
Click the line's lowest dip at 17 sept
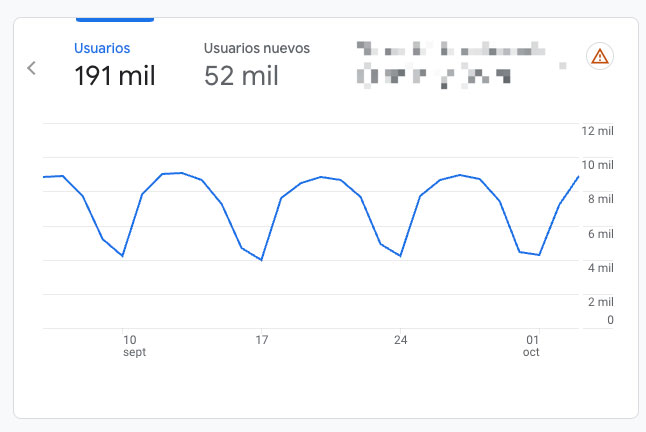262,260
